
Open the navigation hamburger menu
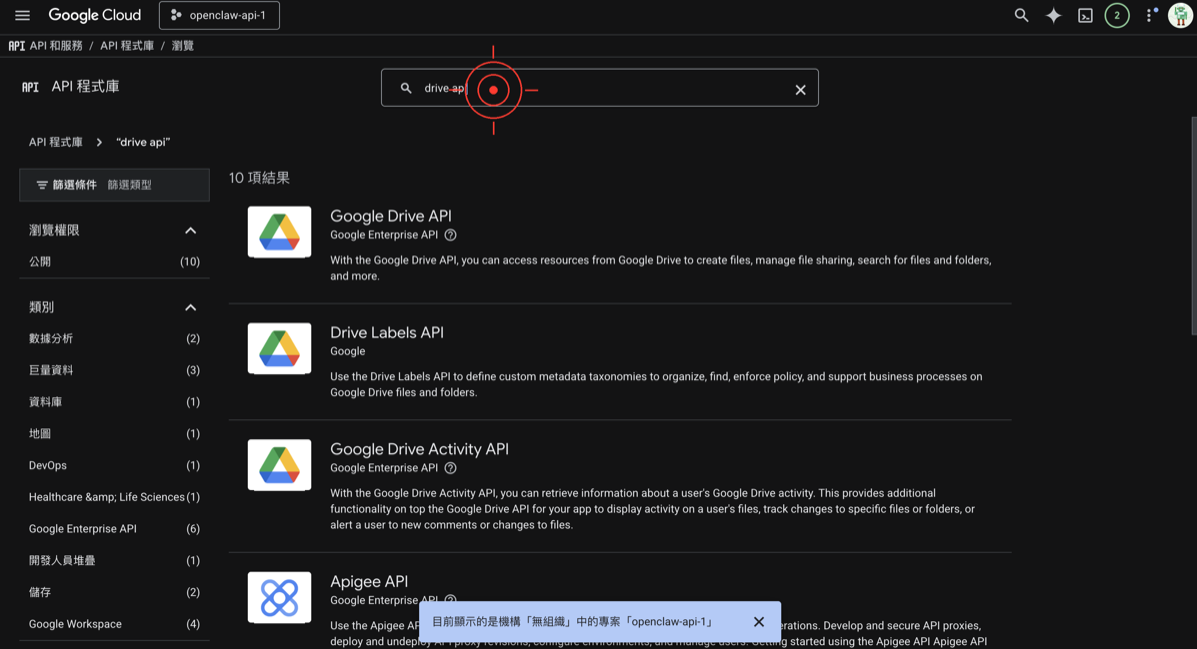[x=22, y=14]
